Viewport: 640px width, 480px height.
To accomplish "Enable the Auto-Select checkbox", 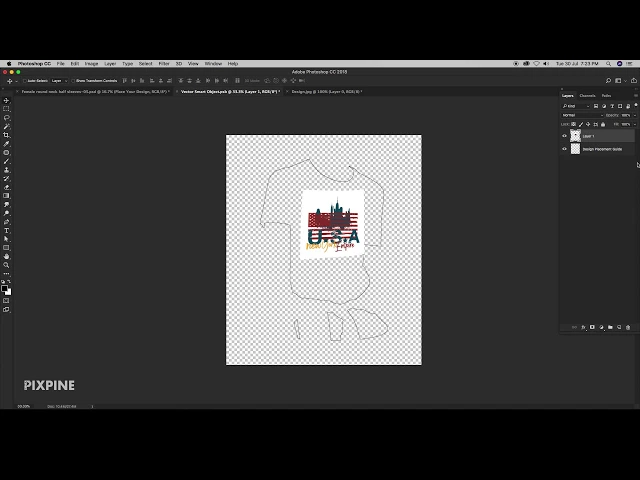I will click(25, 81).
